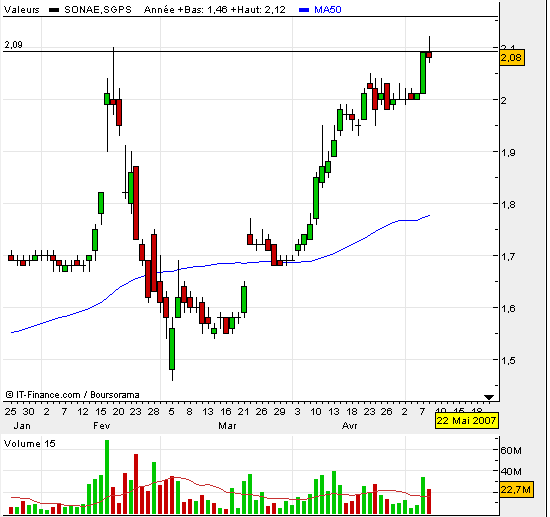Click the Volume 15 panel label

(30, 444)
